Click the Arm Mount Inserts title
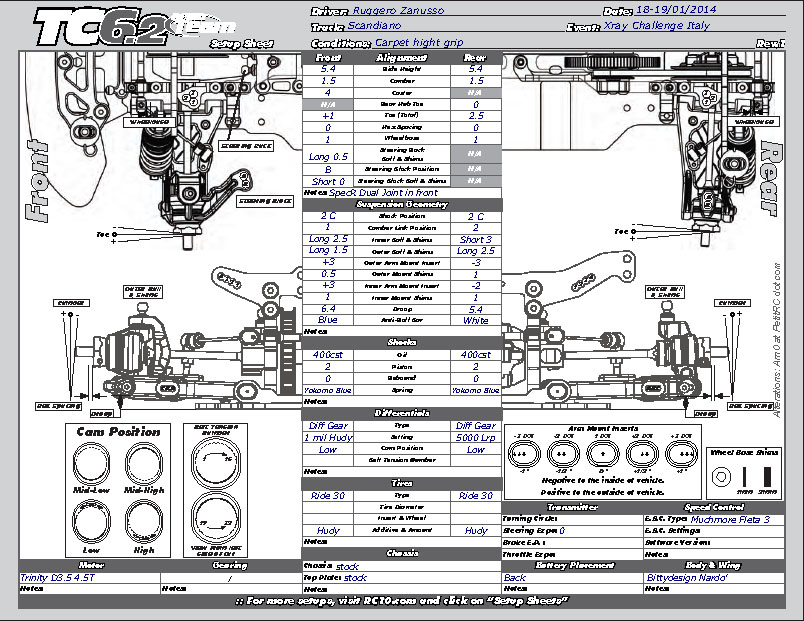The image size is (804, 621). (x=603, y=428)
